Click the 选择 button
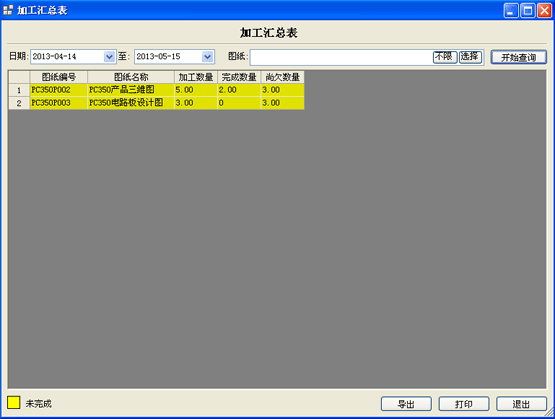555x419 pixels. pyautogui.click(x=471, y=57)
